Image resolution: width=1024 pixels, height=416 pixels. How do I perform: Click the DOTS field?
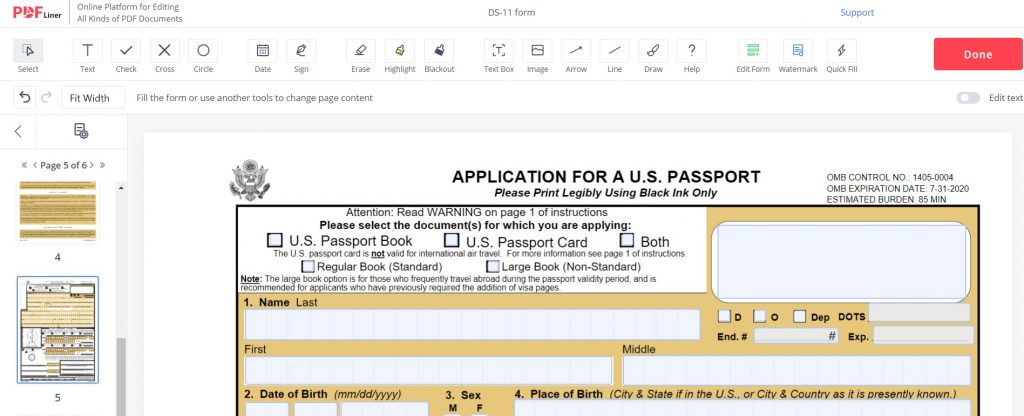tap(919, 313)
